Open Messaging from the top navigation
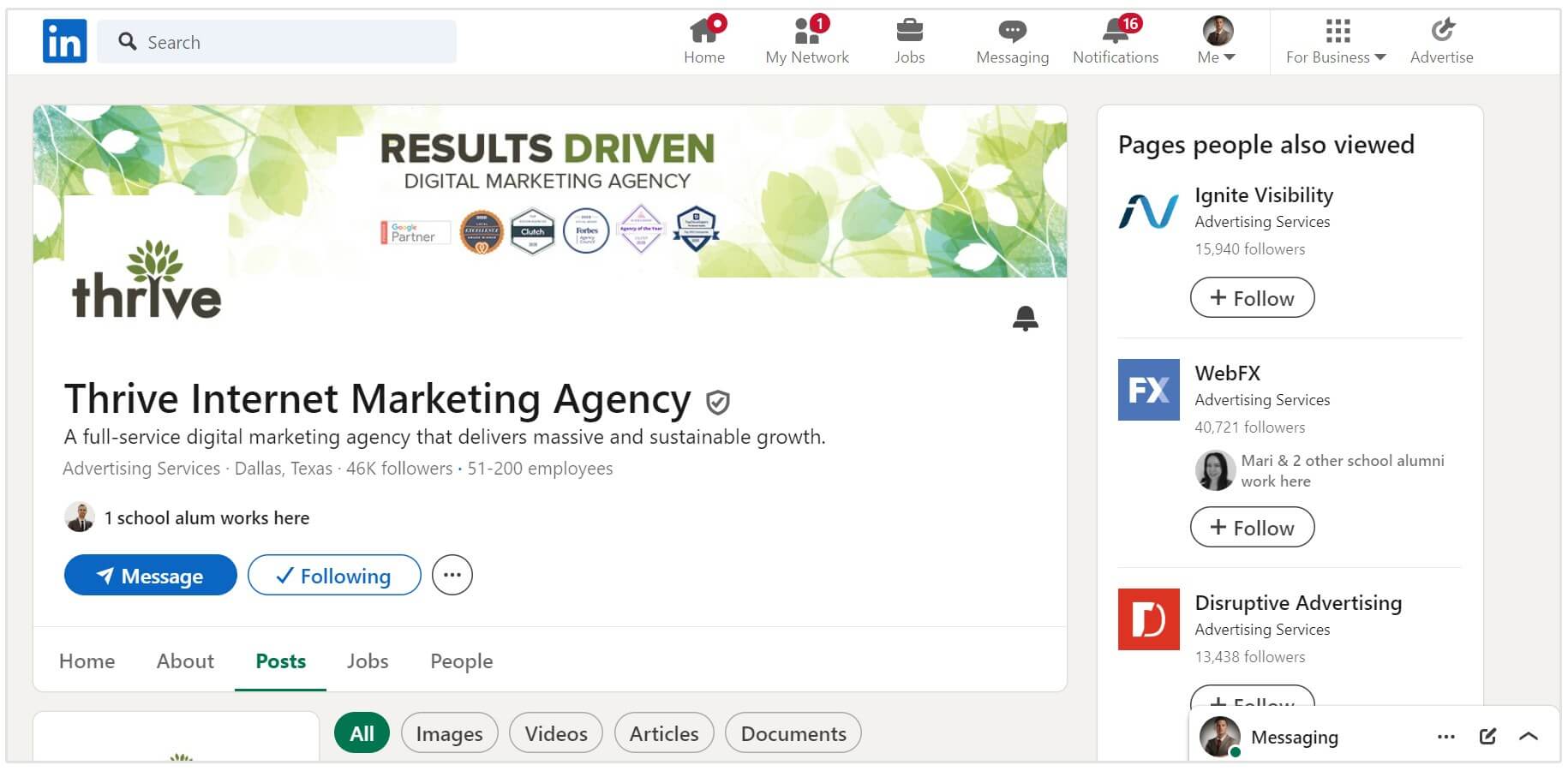Screen dimensions: 1568x771 (1012, 32)
